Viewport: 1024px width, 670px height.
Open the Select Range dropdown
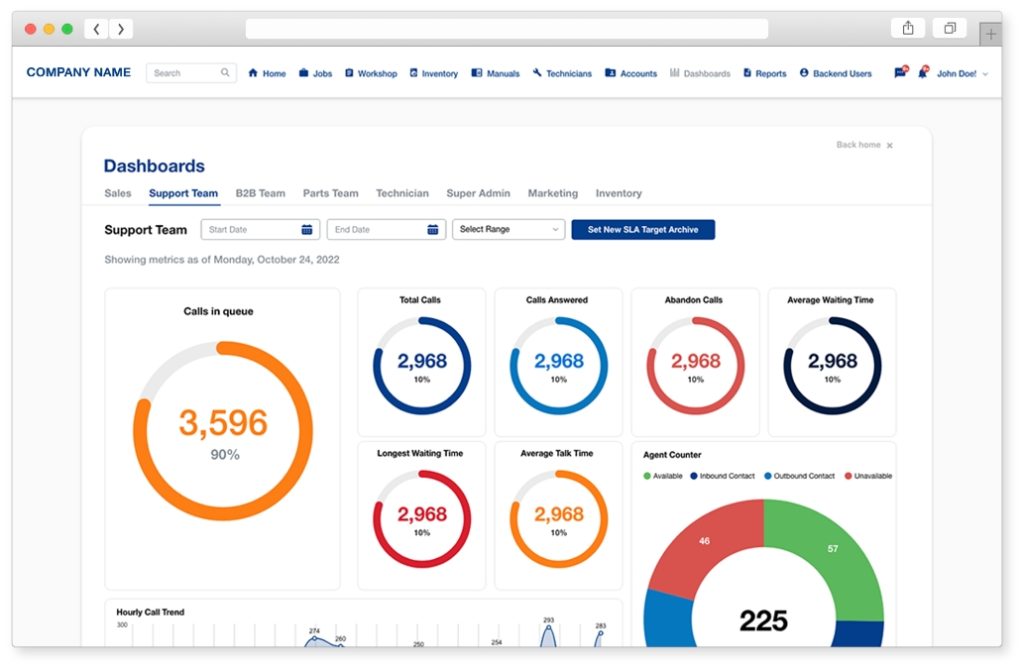click(x=508, y=229)
